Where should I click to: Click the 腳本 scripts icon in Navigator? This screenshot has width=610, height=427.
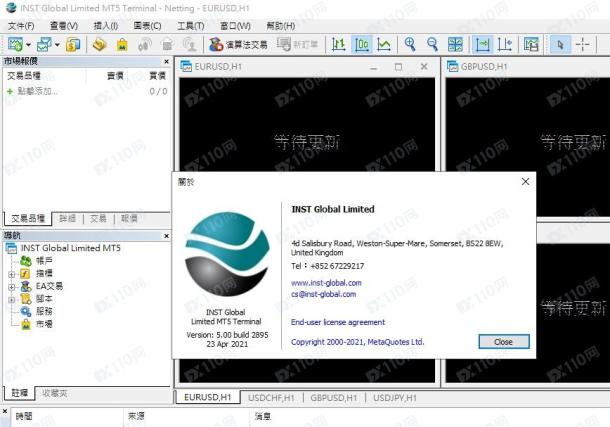click(x=26, y=299)
